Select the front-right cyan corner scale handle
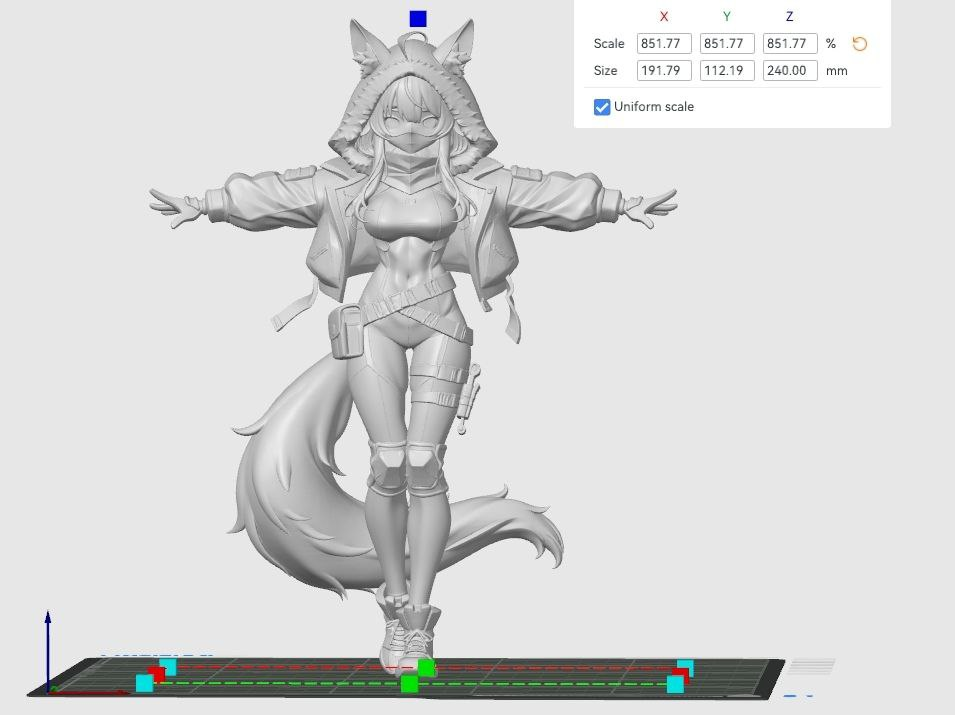The height and width of the screenshot is (715, 955). (x=675, y=685)
